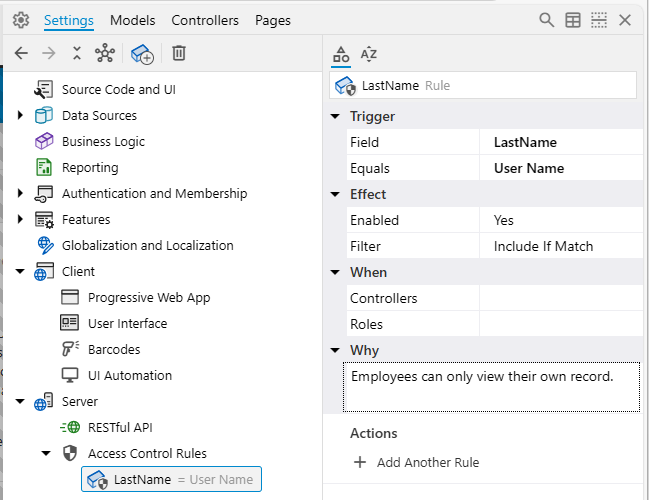Image resolution: width=649 pixels, height=500 pixels.
Task: Edit the Why description text box
Action: tap(491, 387)
